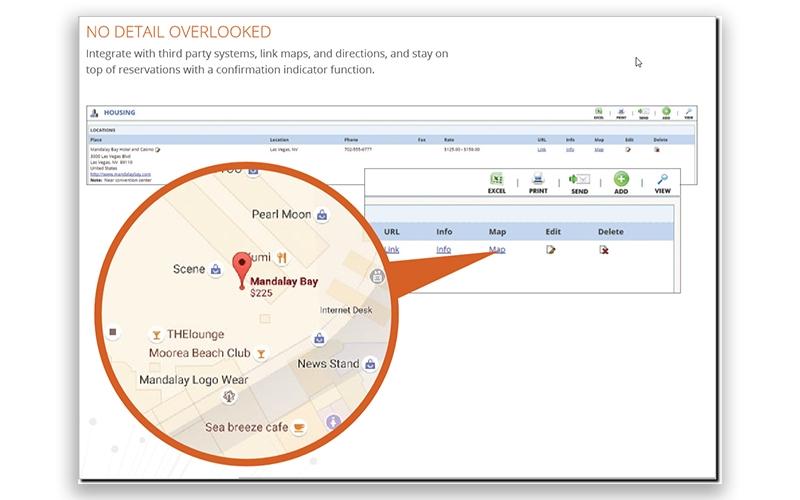Click the News Stand shopping bag icon

point(370,364)
